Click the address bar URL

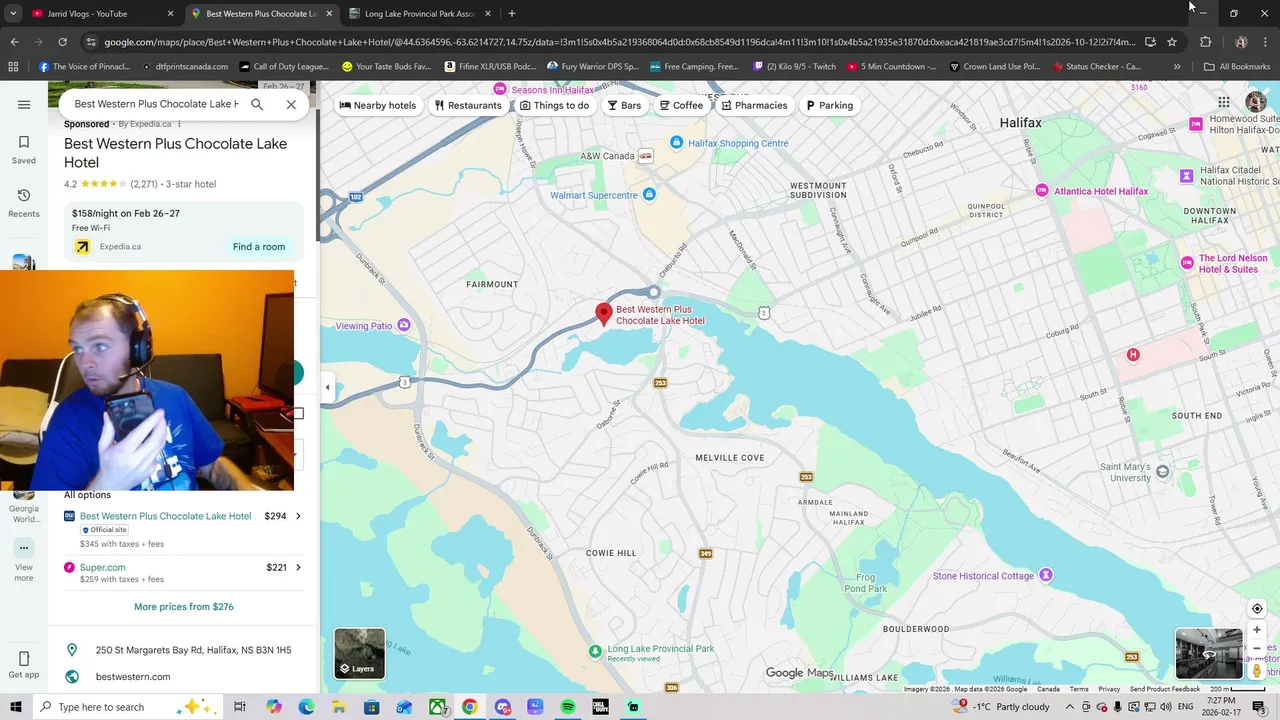click(x=620, y=42)
